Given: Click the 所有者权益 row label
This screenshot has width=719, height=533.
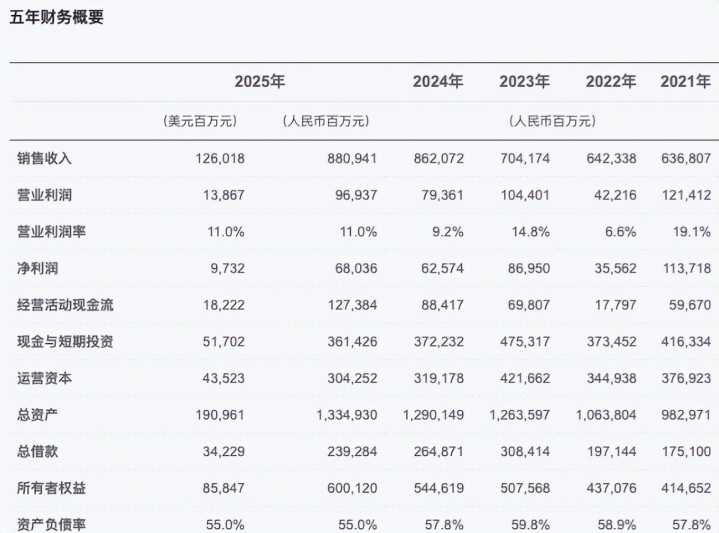Looking at the screenshot, I should point(51,488).
